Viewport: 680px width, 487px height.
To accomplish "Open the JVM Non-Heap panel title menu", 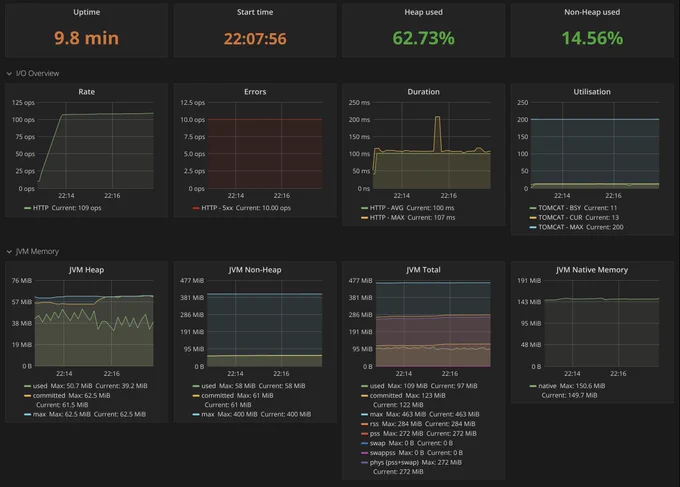I will pos(255,270).
